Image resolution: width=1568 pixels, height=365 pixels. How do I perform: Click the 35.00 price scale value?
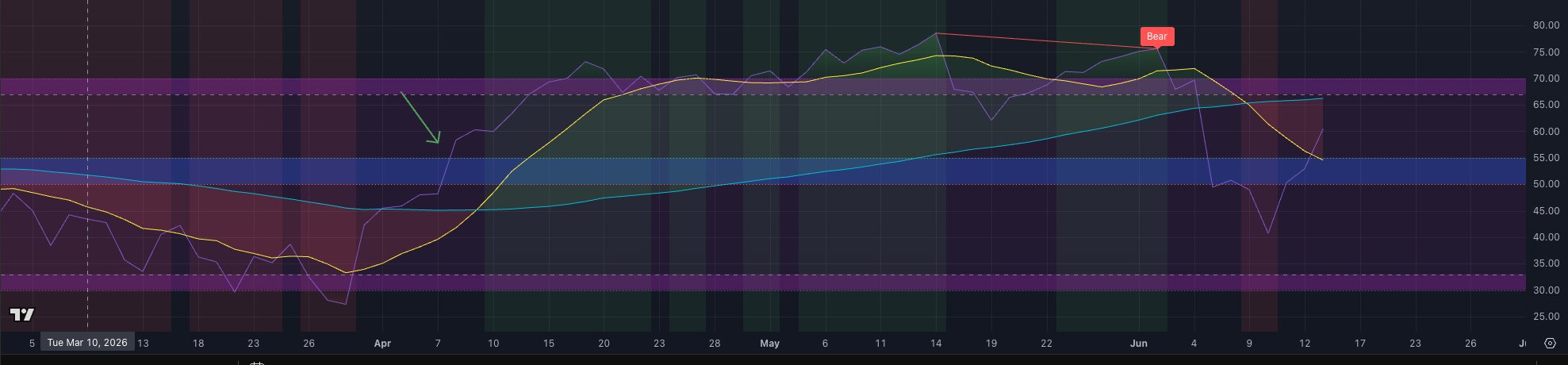tap(1546, 263)
